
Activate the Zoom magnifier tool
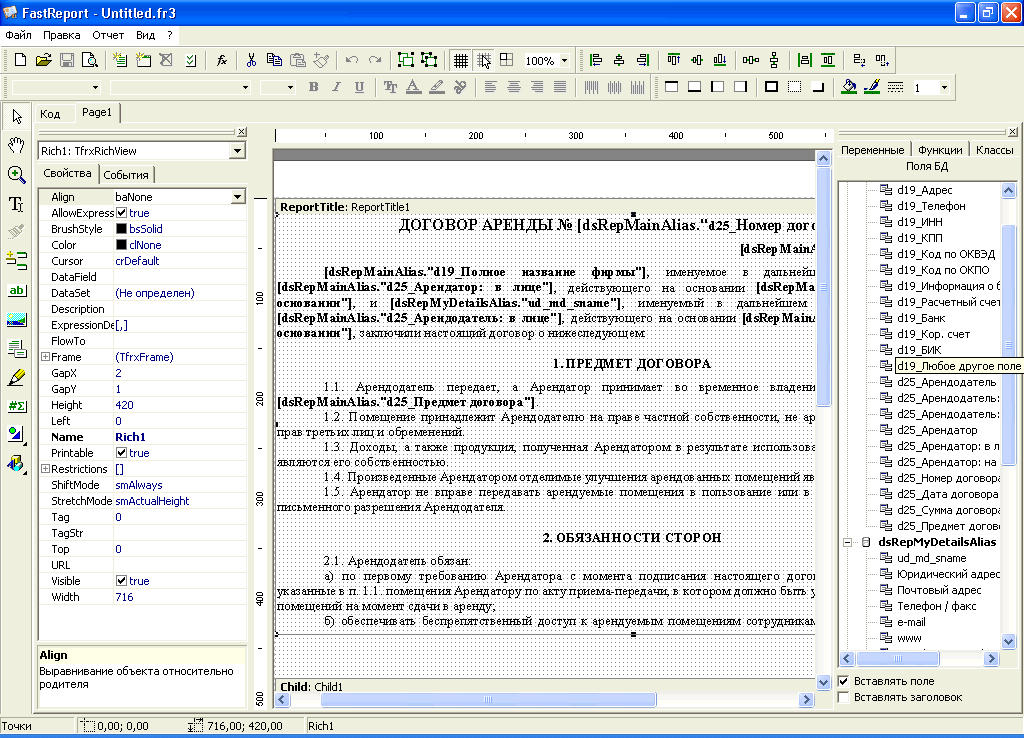pos(16,175)
